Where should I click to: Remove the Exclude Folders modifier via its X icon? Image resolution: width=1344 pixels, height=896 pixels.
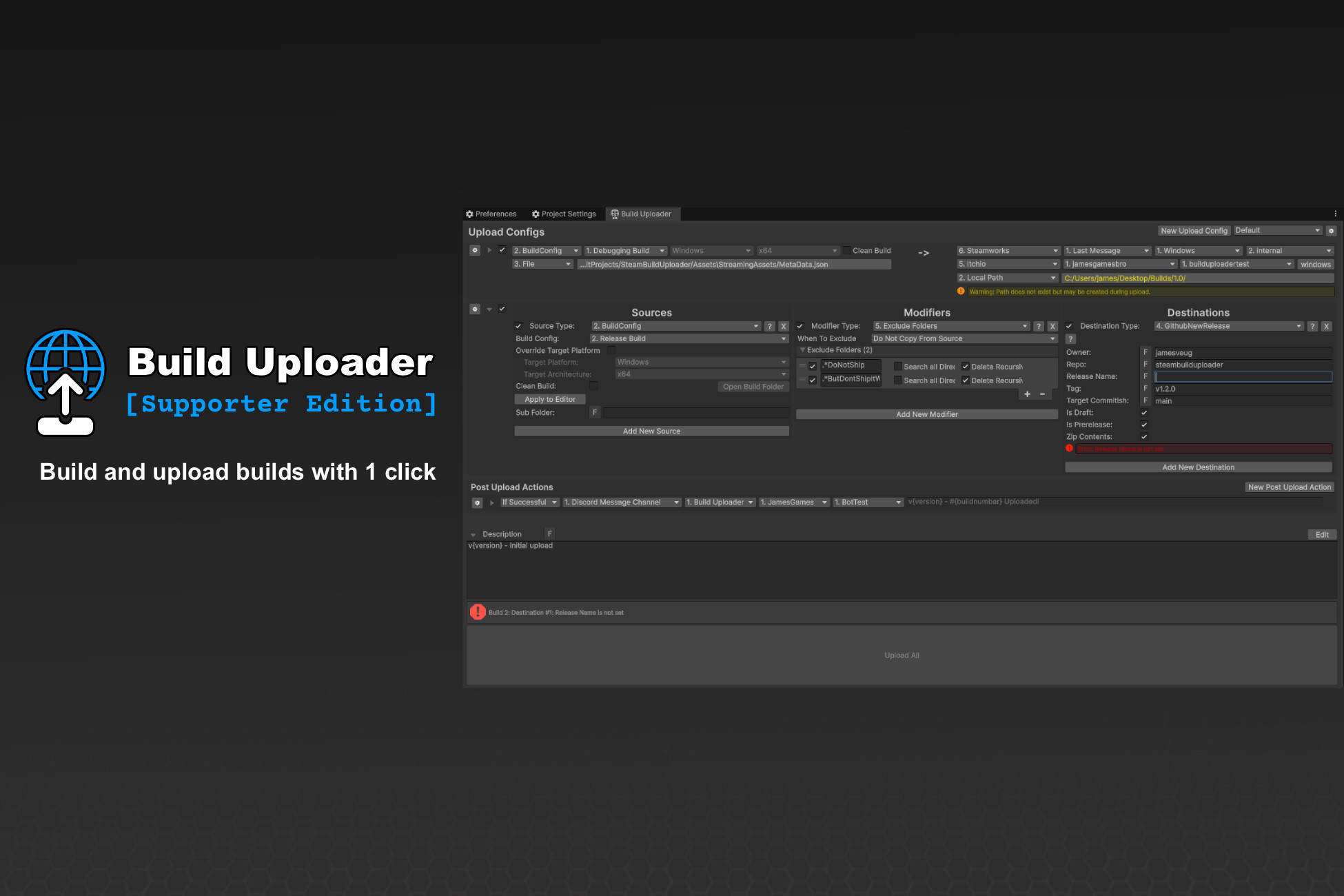click(x=1052, y=325)
